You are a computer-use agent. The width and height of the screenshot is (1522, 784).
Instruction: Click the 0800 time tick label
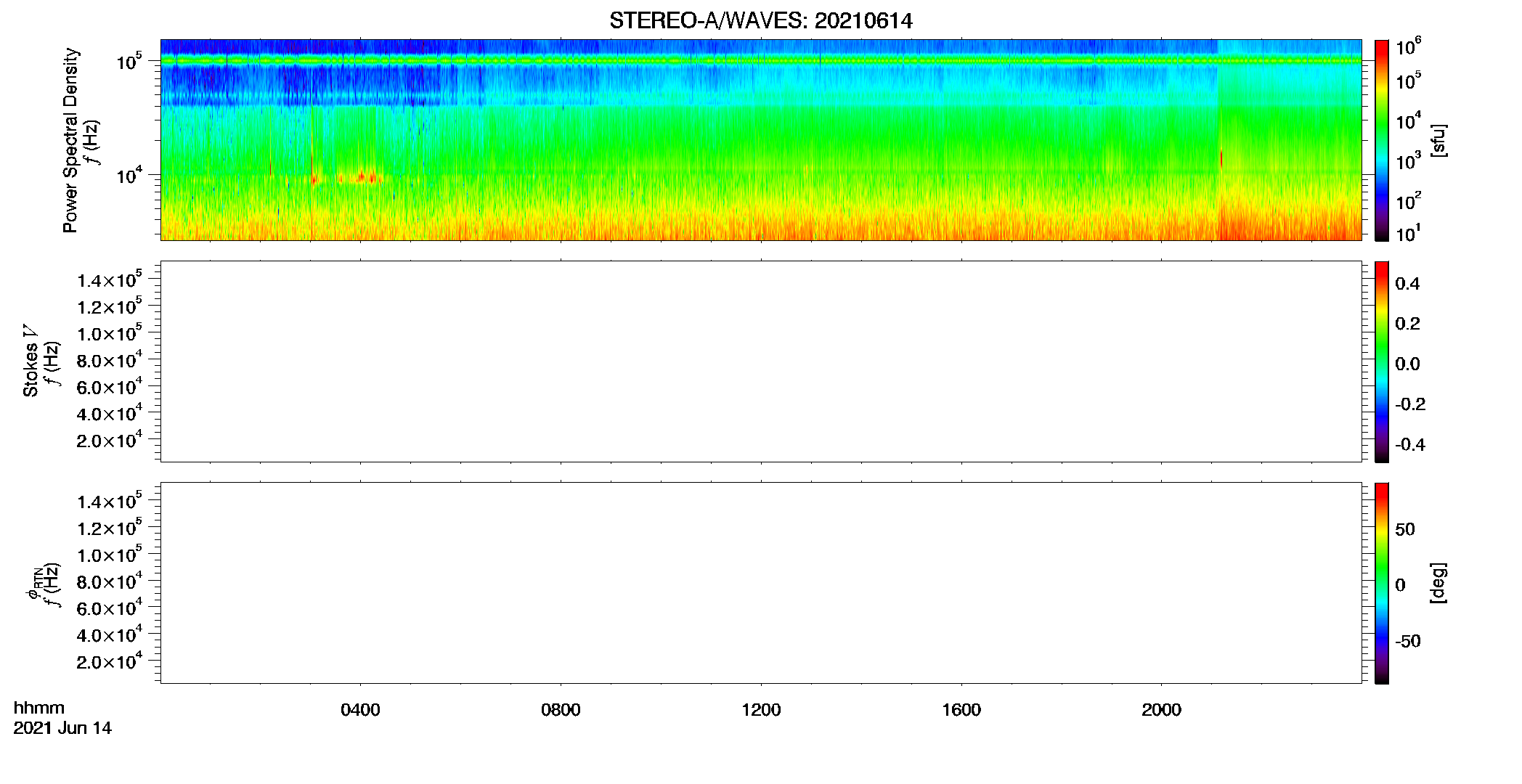coord(561,710)
